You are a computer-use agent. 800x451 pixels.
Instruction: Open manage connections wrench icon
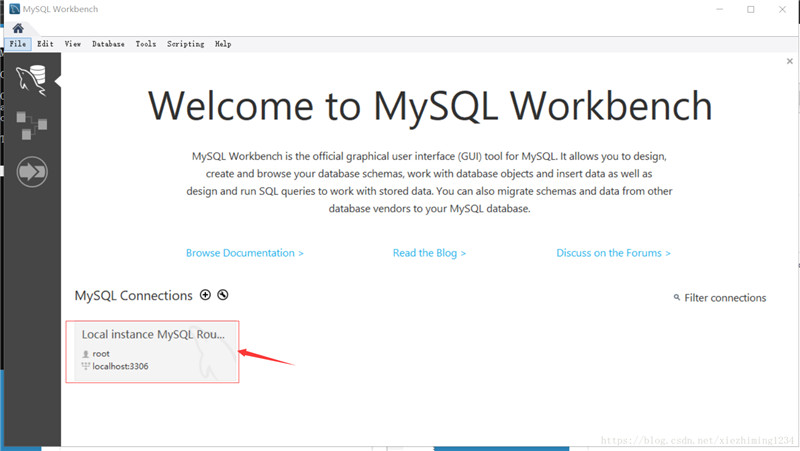[x=222, y=295]
